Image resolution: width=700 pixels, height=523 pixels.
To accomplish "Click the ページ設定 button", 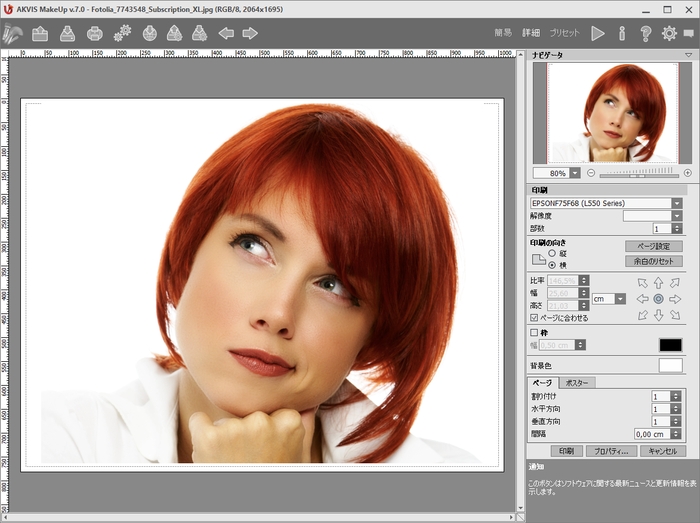I will (x=654, y=246).
